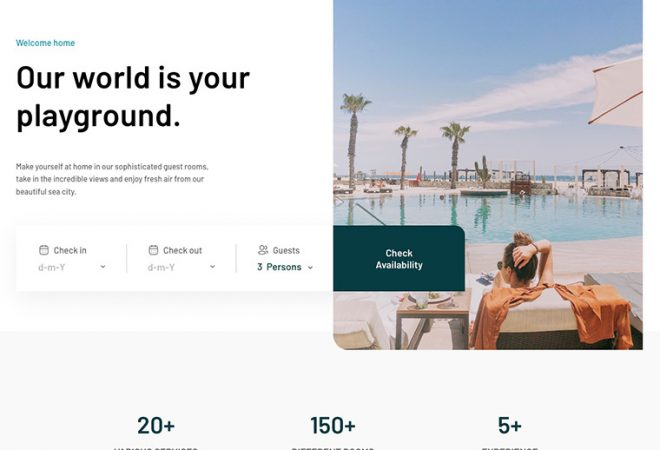Click the Check in label
660x450 pixels.
click(x=70, y=250)
